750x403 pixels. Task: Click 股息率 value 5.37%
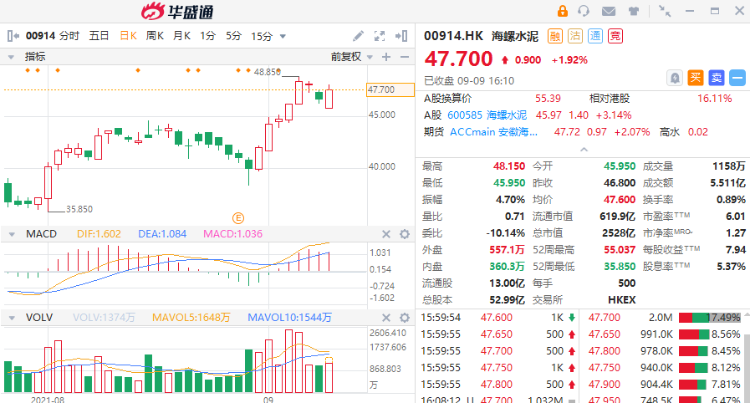[731, 267]
